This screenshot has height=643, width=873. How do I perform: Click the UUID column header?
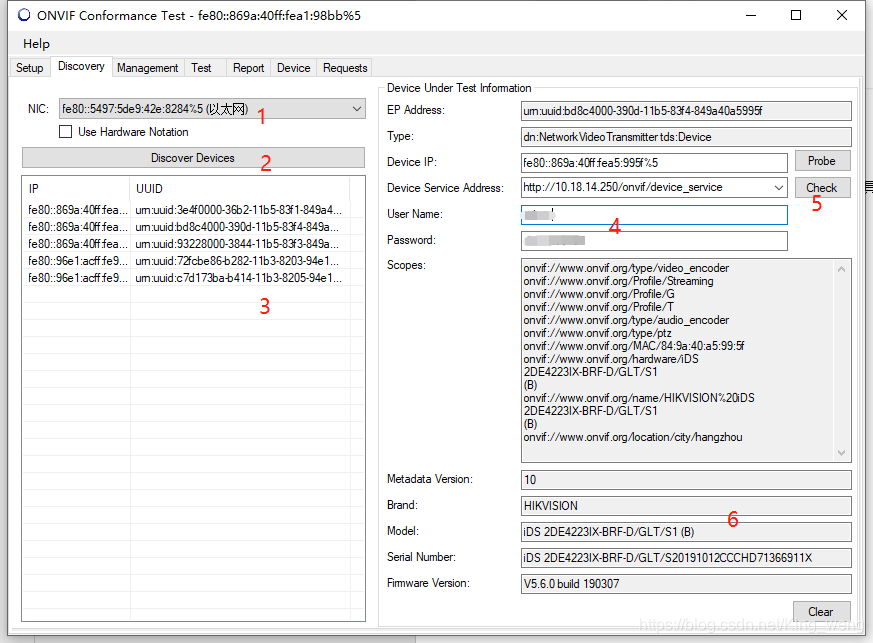[x=200, y=190]
